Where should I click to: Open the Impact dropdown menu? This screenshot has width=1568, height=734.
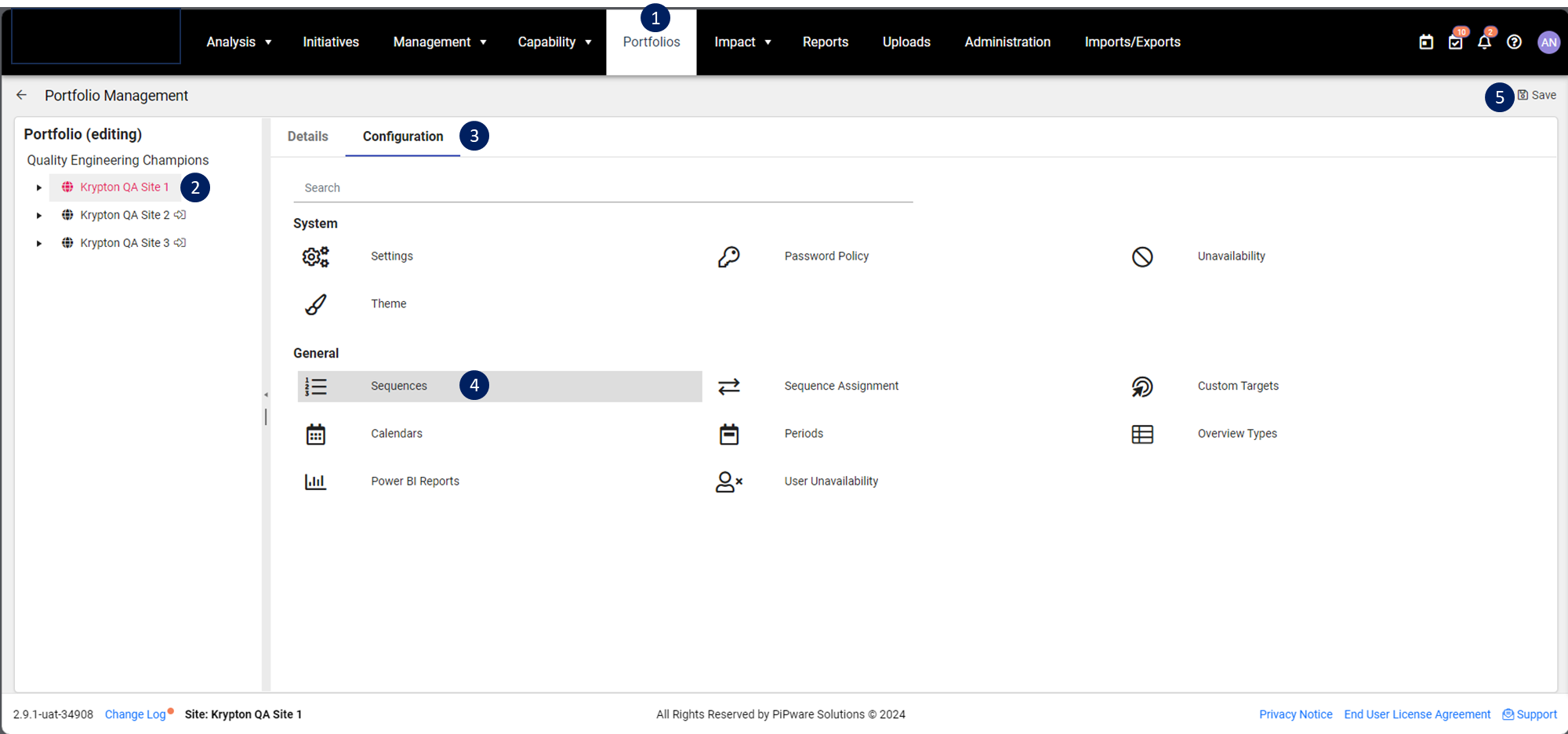pos(742,42)
